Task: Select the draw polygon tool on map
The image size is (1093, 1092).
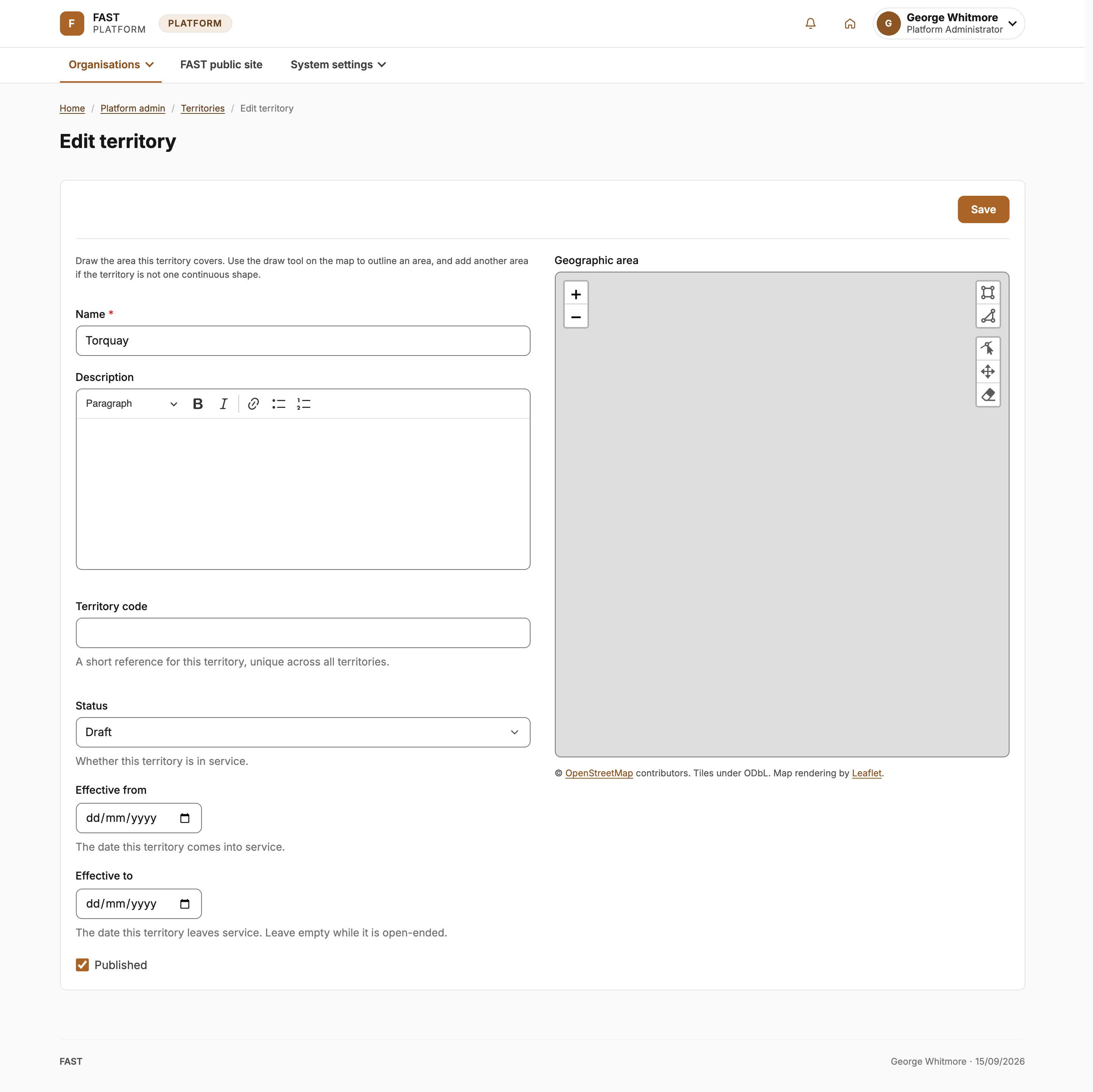Action: [x=988, y=316]
